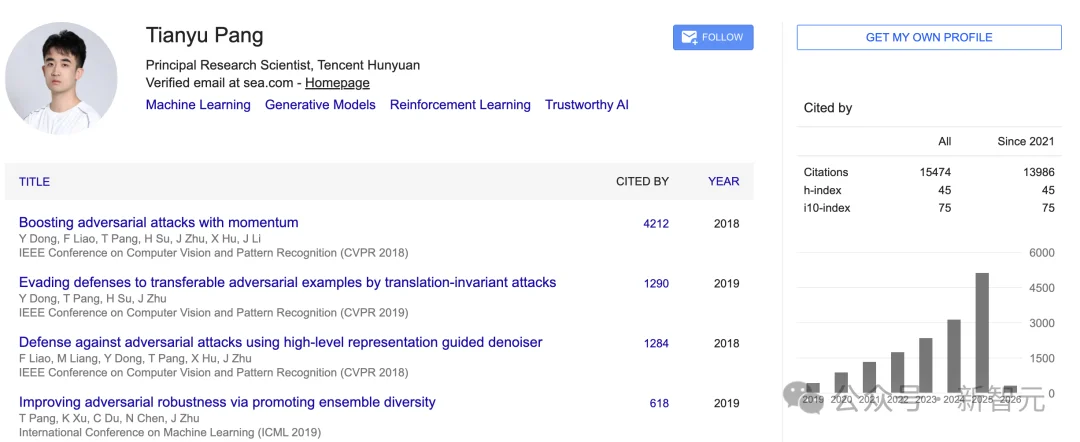
Task: Open the high-level representation guided denoiser paper
Action: (x=280, y=343)
